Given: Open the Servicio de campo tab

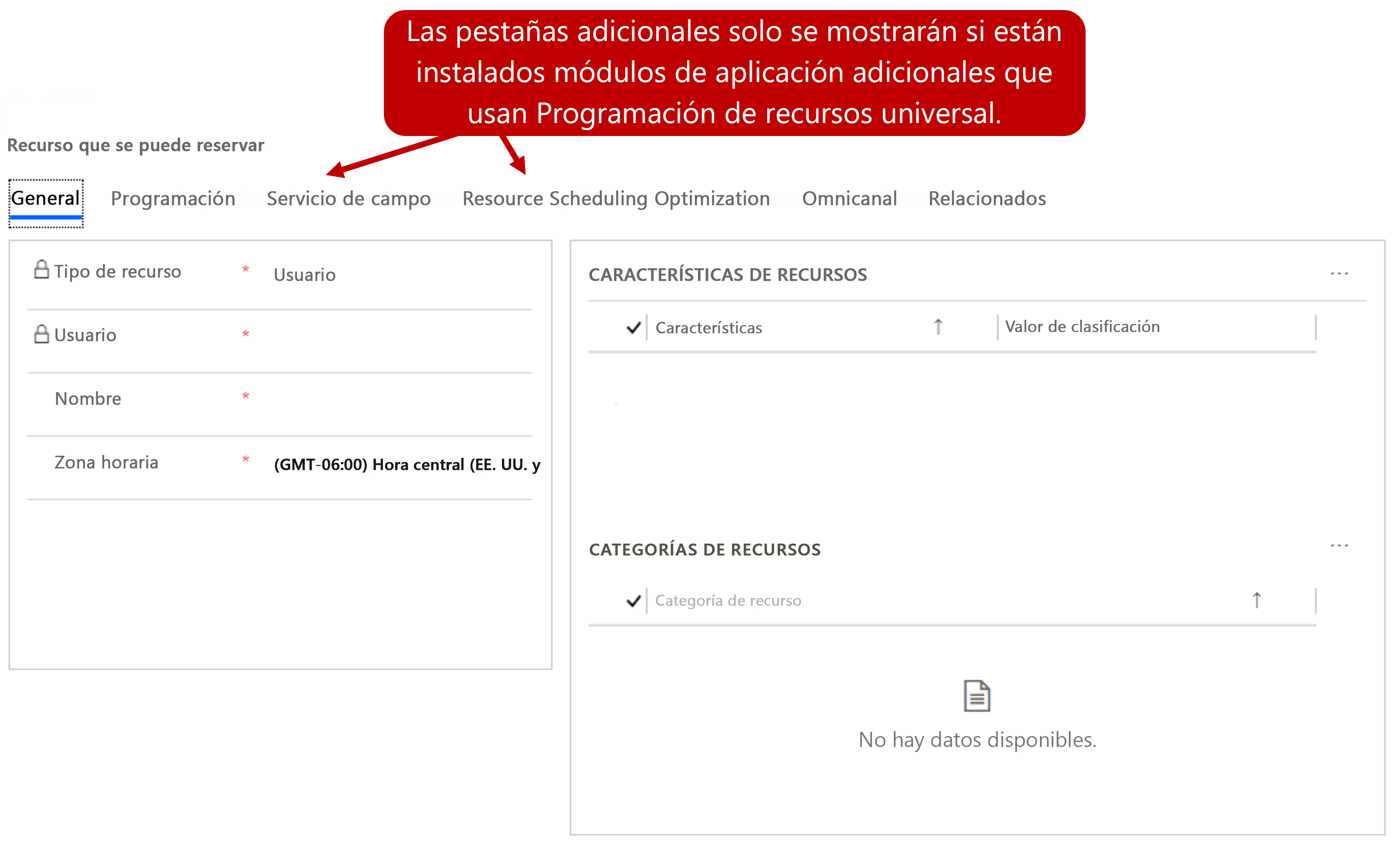Looking at the screenshot, I should tap(348, 199).
